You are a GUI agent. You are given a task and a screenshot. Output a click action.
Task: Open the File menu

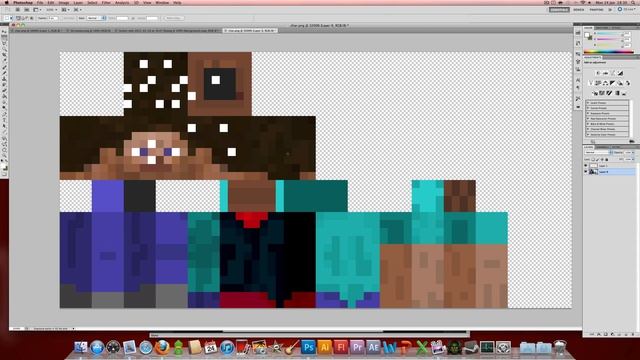coord(40,2)
